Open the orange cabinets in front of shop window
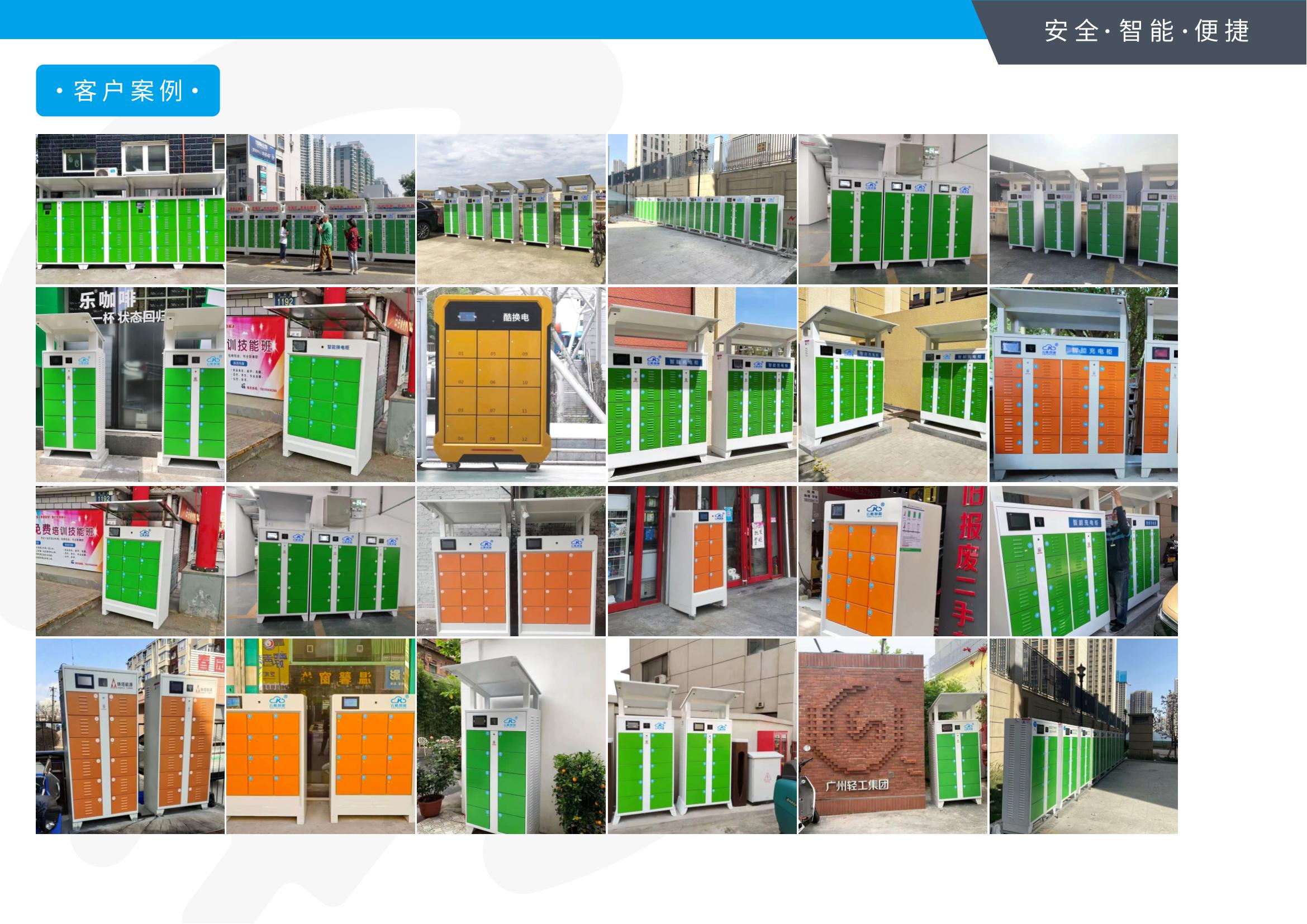The image size is (1307, 924). coord(321,736)
